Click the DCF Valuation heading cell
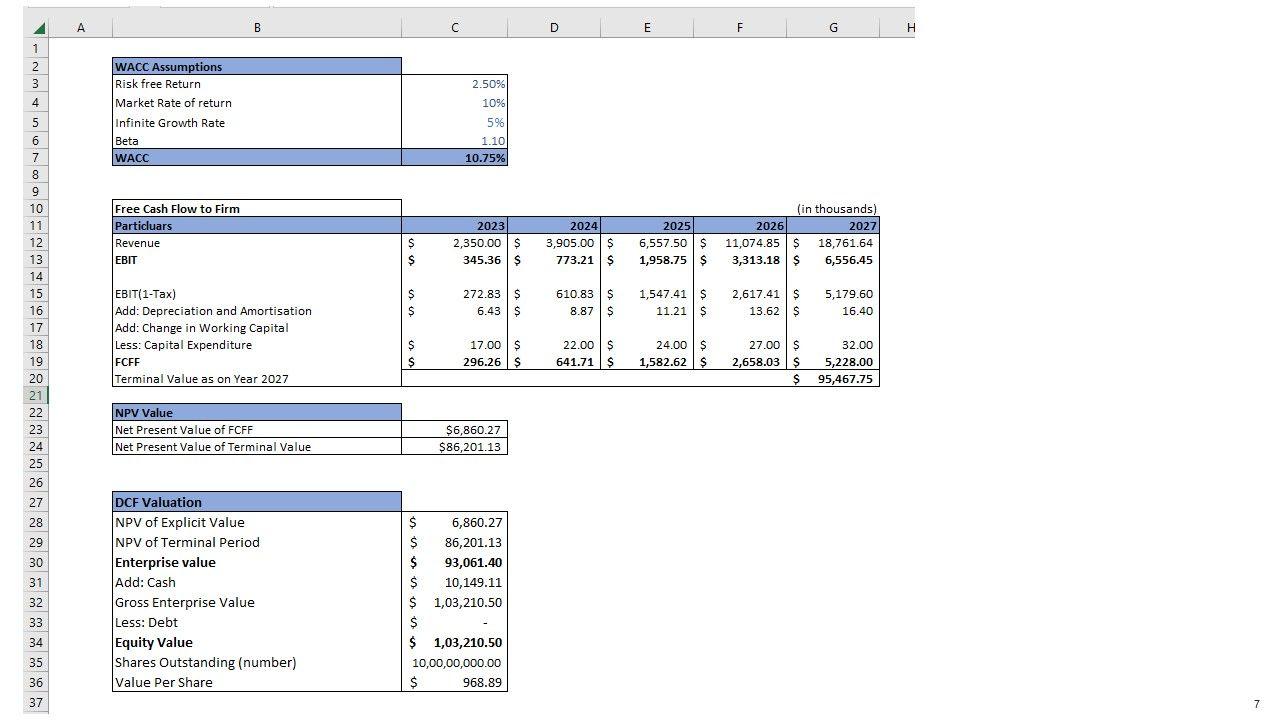Image resolution: width=1280 pixels, height=720 pixels. pos(256,502)
